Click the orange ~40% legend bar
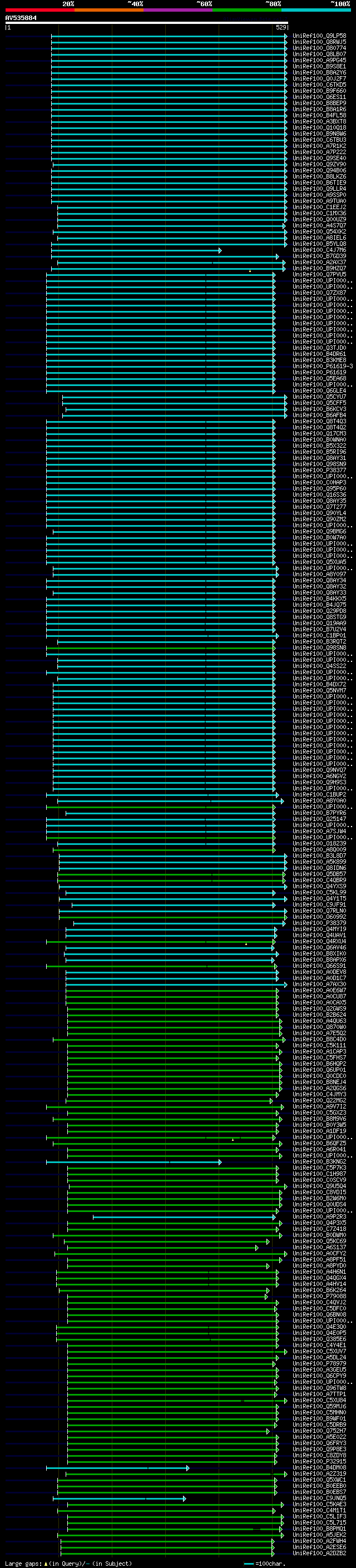This screenshot has height=1568, width=356. click(x=109, y=10)
